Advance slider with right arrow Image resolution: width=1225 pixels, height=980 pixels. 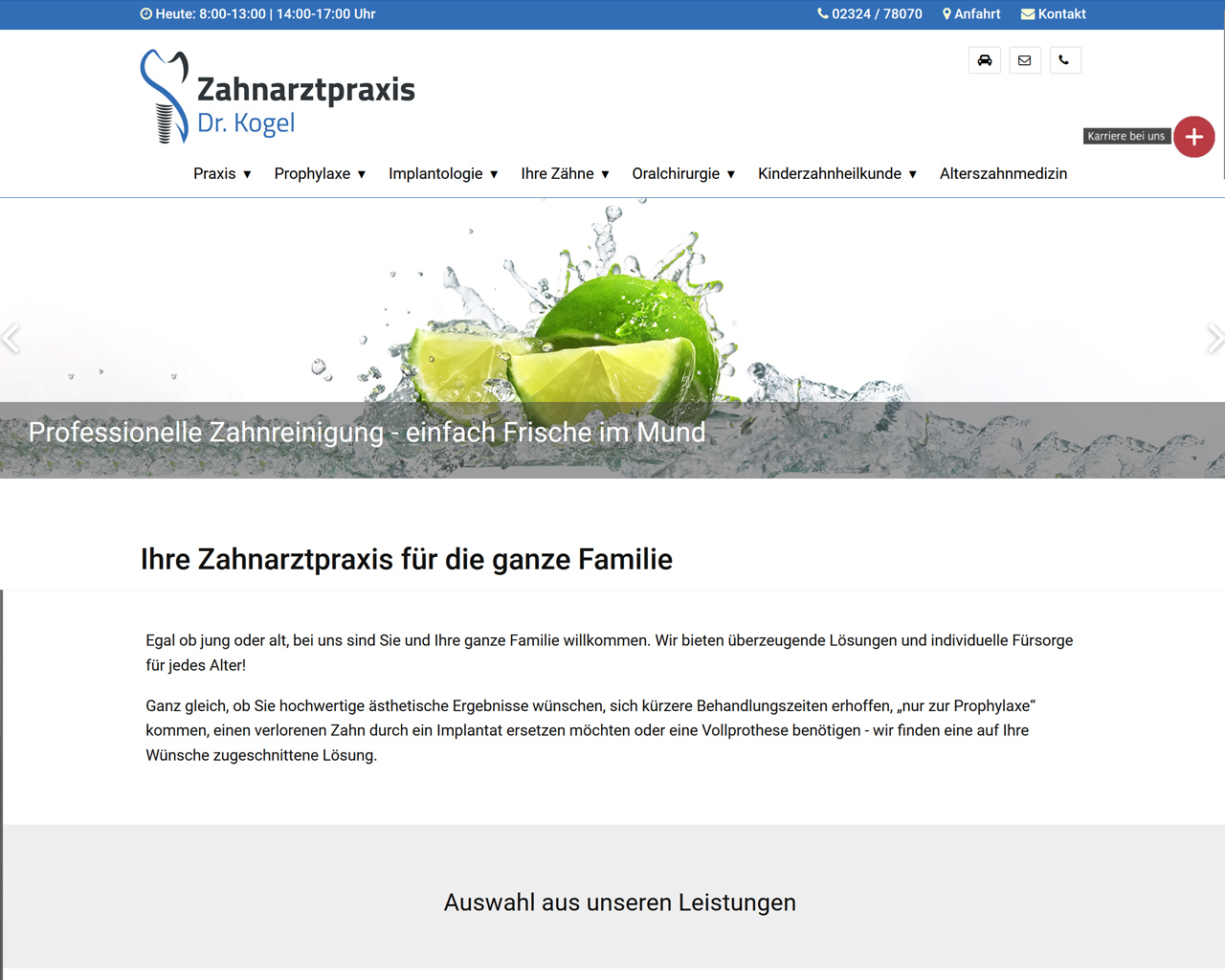pyautogui.click(x=1214, y=338)
